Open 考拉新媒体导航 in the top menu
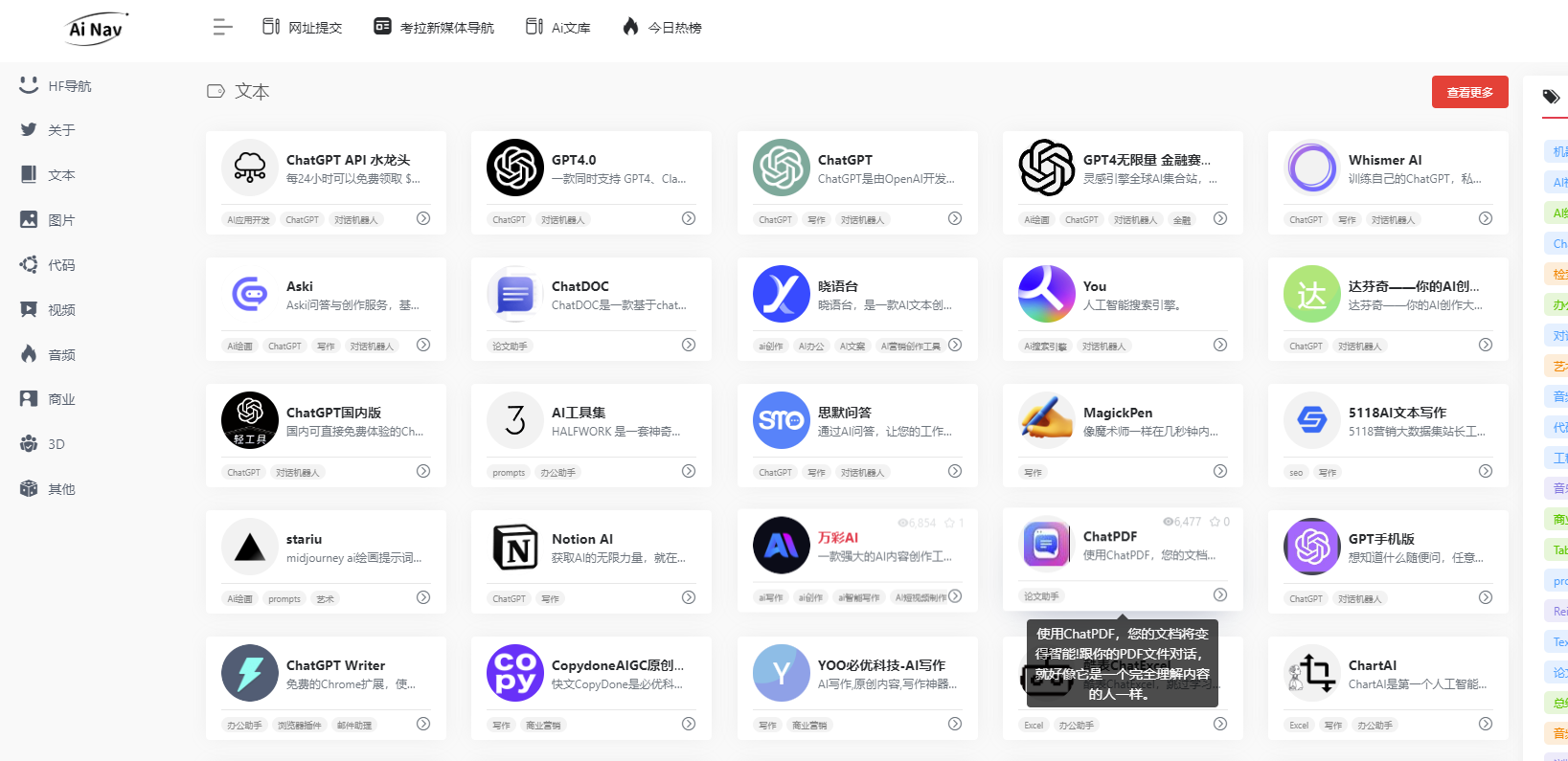 pos(434,27)
